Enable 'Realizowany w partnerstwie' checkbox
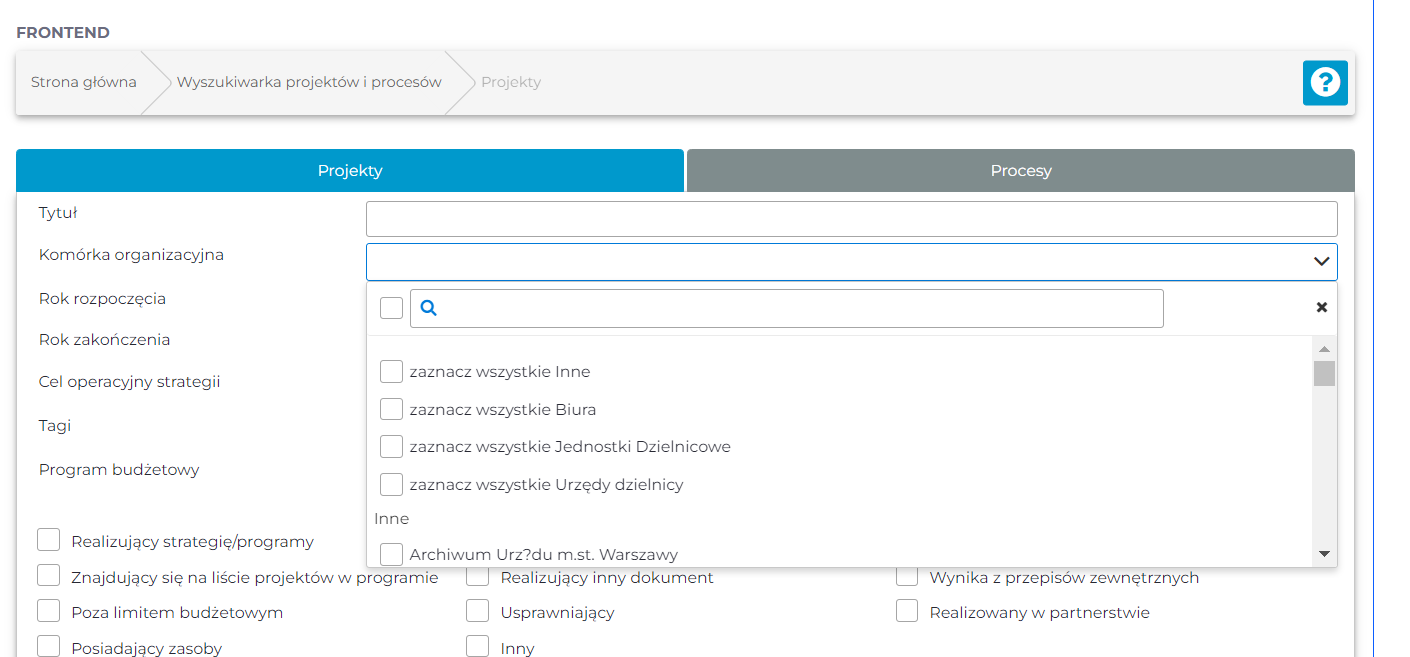This screenshot has height=657, width=1410. (x=907, y=611)
